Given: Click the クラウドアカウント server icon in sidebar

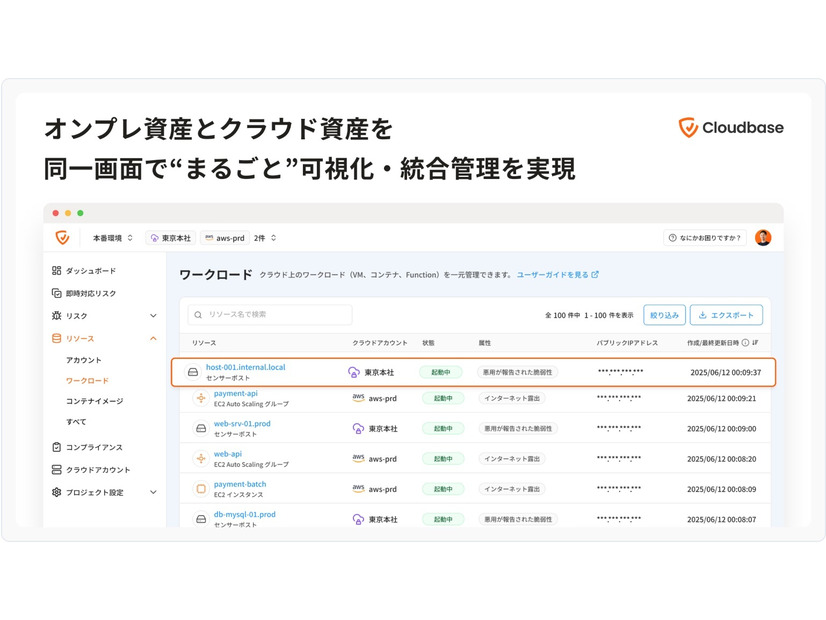Looking at the screenshot, I should point(57,469).
